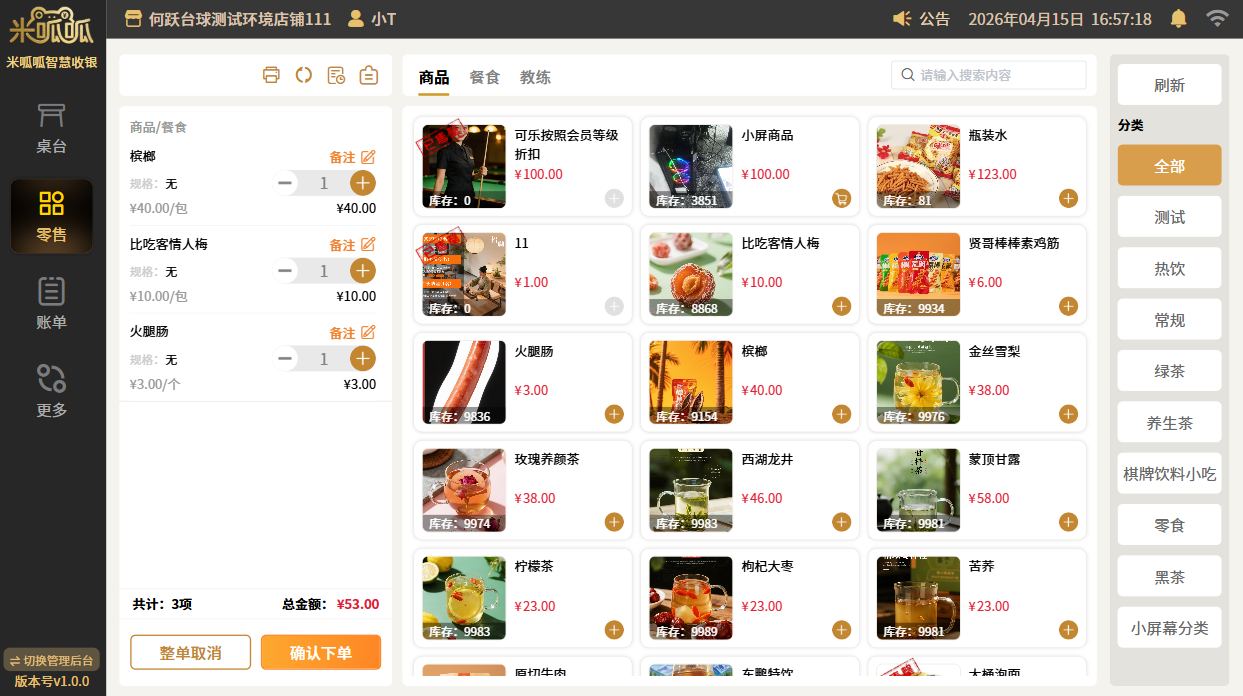
Task: Open the 更多 more section in sidebar
Action: 51,391
